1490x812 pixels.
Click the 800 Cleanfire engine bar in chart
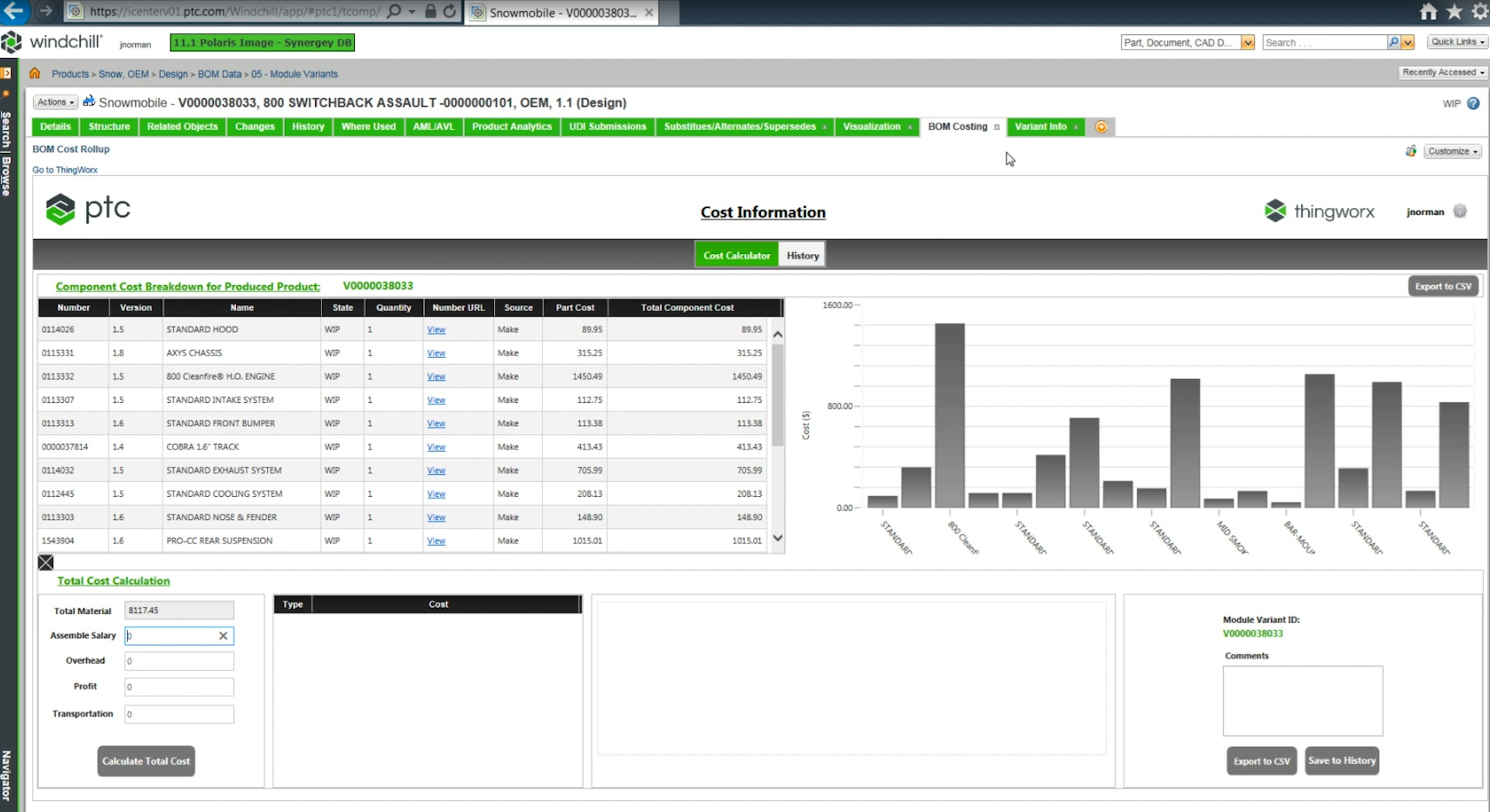point(950,415)
